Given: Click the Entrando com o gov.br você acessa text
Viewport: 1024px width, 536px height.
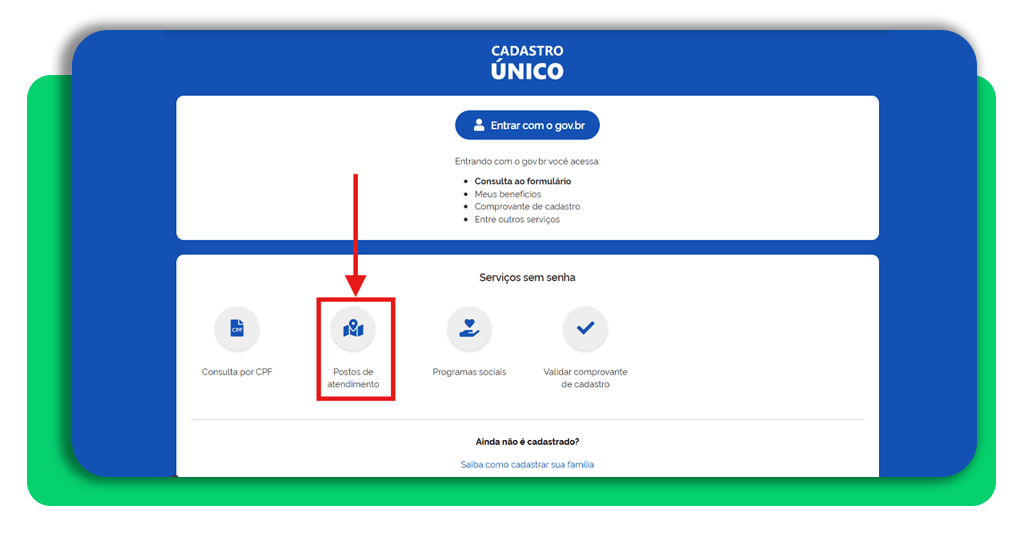Looking at the screenshot, I should click(x=527, y=161).
